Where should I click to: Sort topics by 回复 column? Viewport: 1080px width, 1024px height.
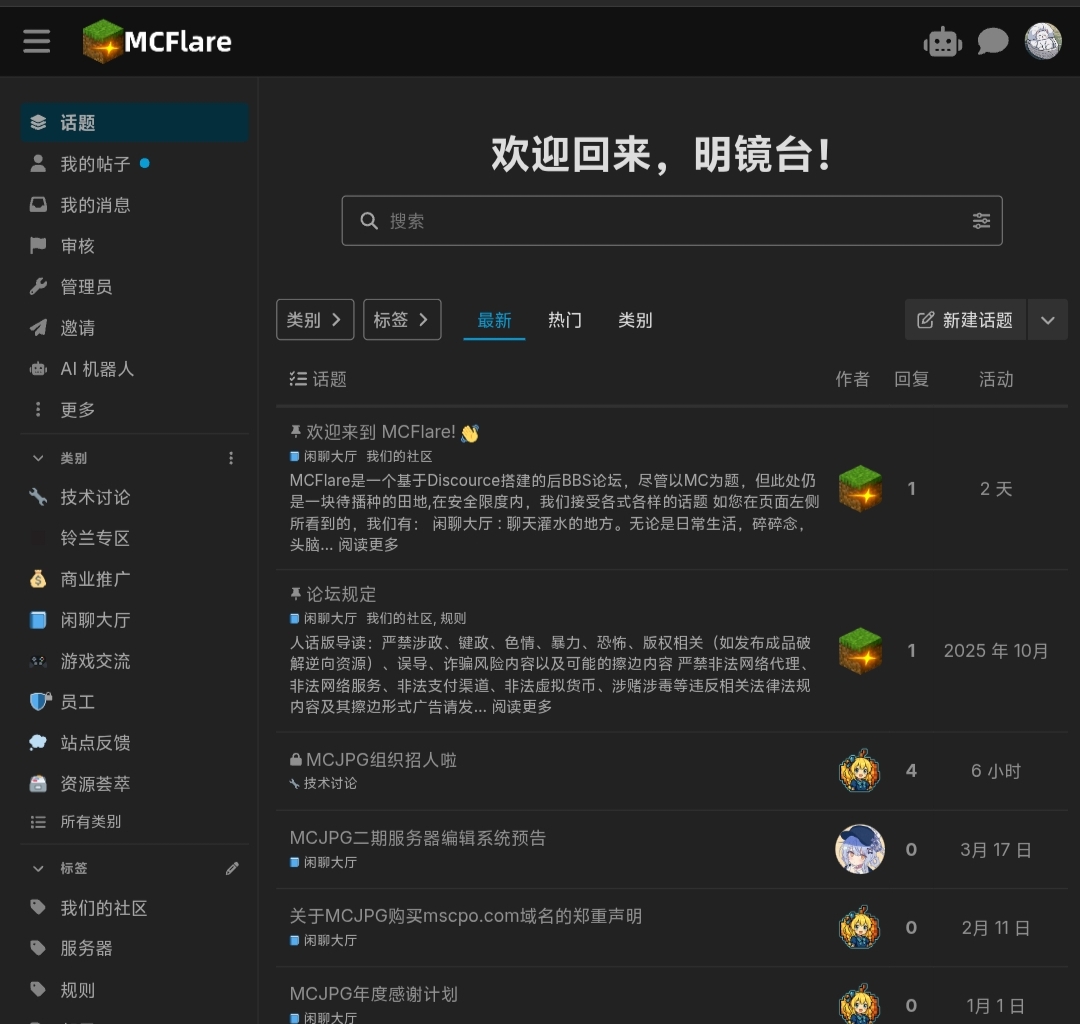point(911,379)
